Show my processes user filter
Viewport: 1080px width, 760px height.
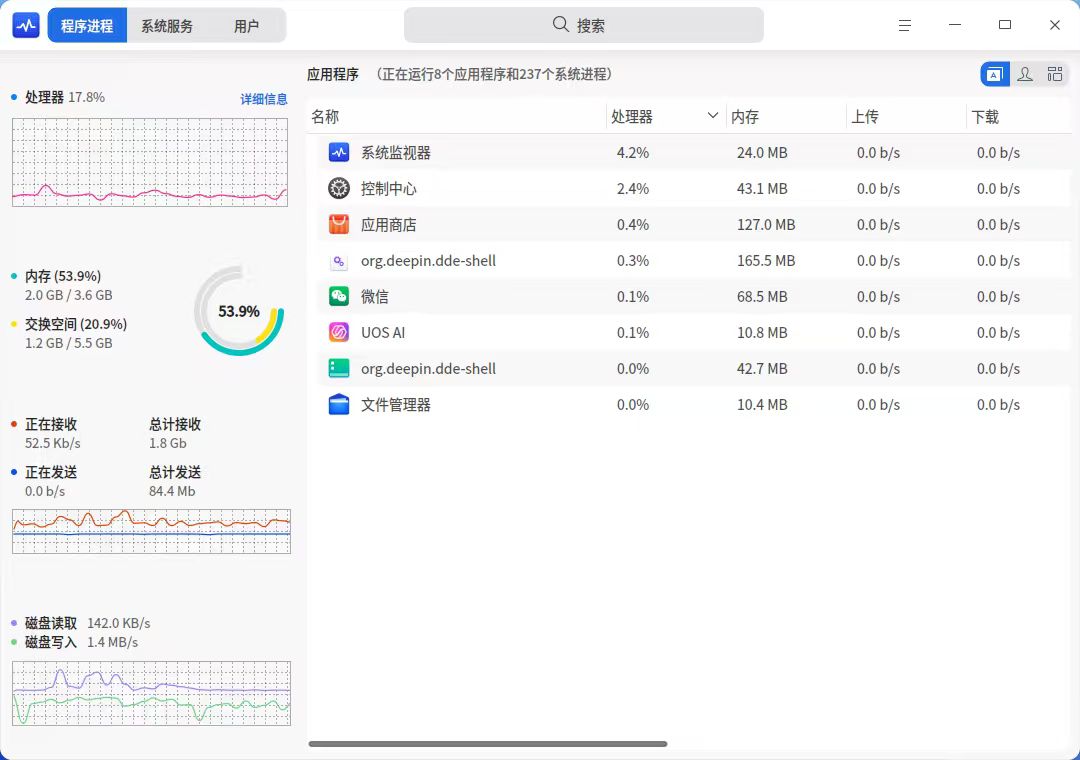coord(1025,74)
